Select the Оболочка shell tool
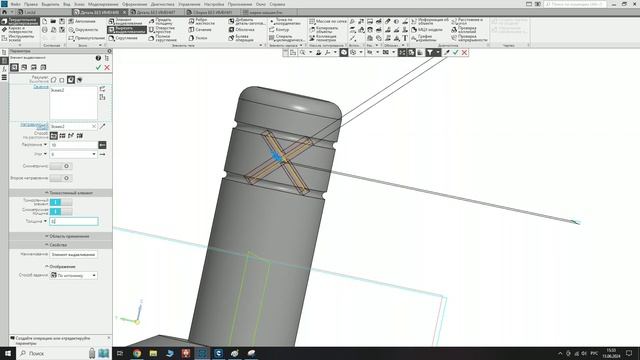Viewport: 640px width, 360px height. pyautogui.click(x=241, y=30)
